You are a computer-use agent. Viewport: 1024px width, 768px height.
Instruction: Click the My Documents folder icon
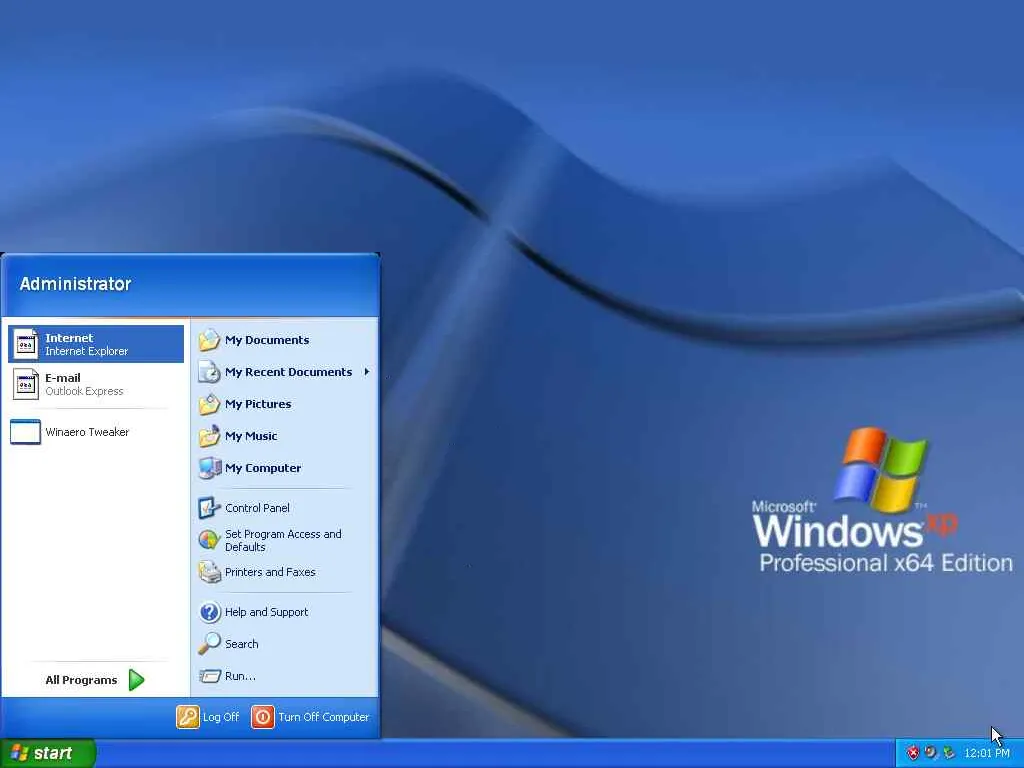(x=210, y=340)
